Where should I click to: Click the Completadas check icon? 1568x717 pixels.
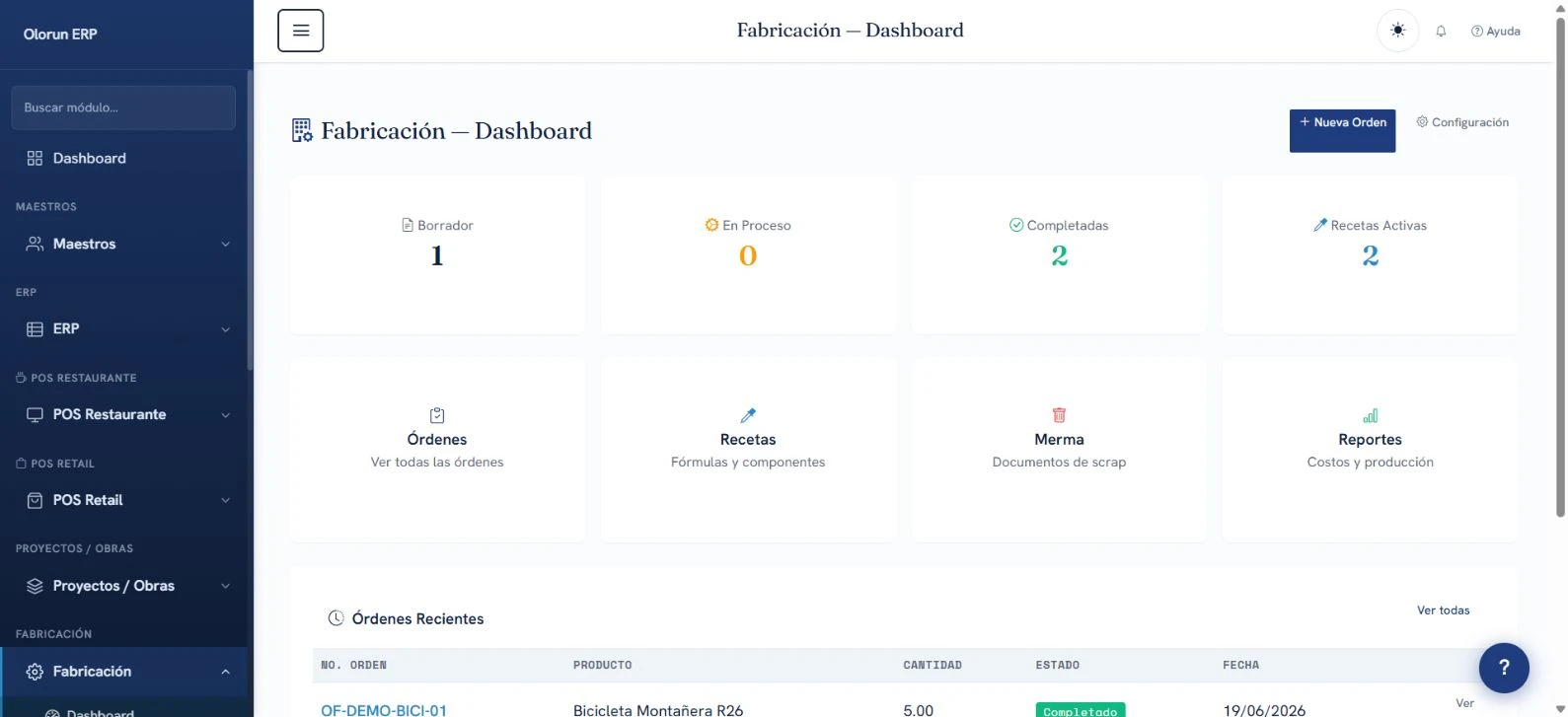coord(1016,225)
